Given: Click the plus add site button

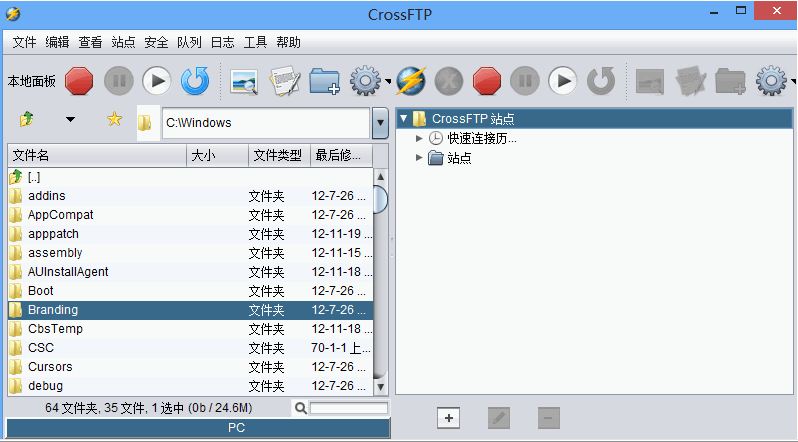Looking at the screenshot, I should coord(449,418).
